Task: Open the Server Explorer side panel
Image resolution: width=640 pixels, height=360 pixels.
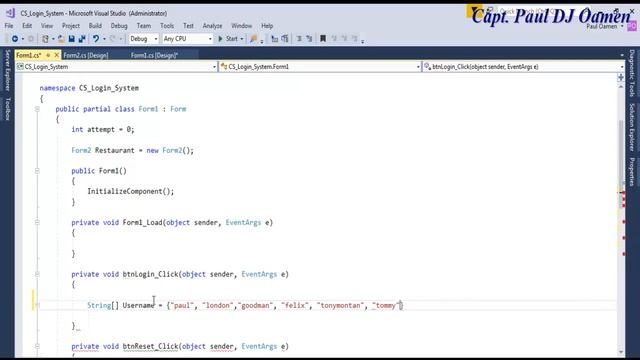Action: 7,70
